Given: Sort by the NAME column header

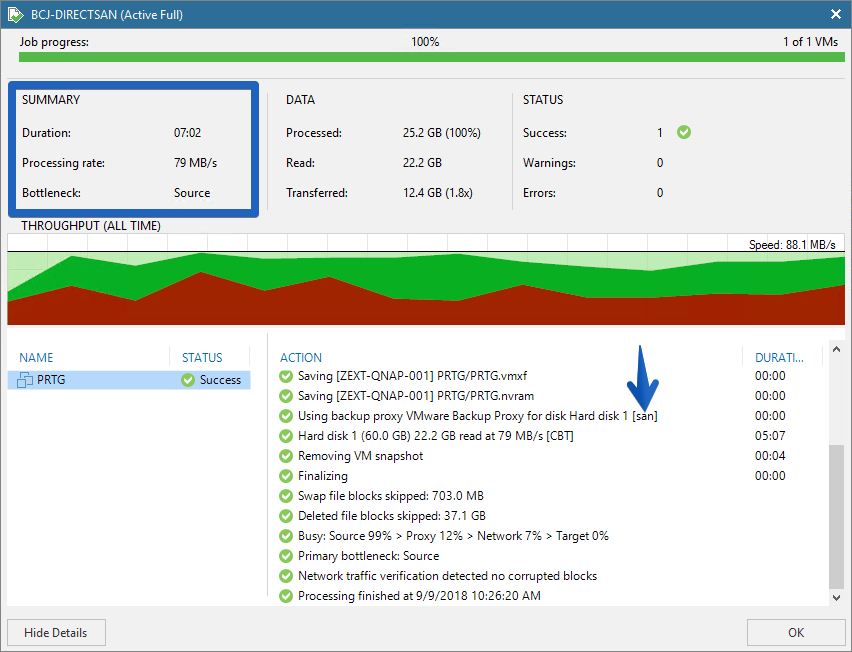Looking at the screenshot, I should (x=36, y=358).
